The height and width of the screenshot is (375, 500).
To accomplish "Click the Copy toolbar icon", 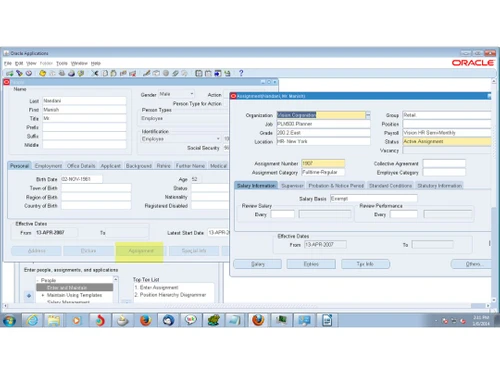I will (x=105, y=73).
